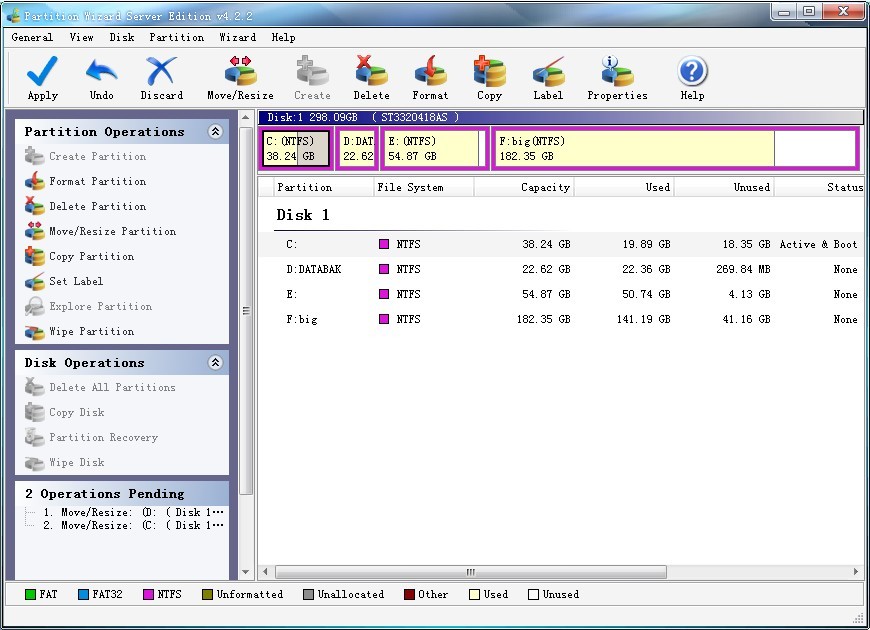
Task: Select pending operation 1 Move/Resize D:
Action: click(x=133, y=512)
